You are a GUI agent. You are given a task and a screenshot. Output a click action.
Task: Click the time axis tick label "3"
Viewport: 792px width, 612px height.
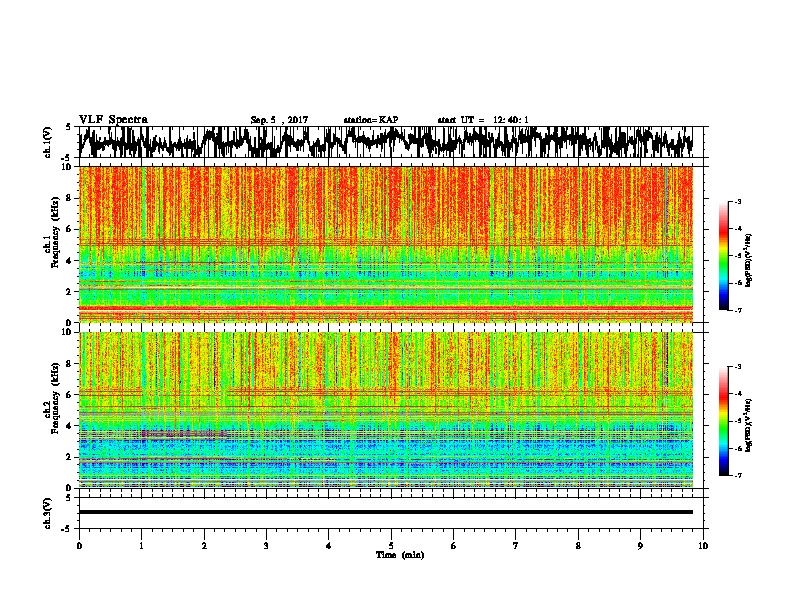pyautogui.click(x=266, y=546)
